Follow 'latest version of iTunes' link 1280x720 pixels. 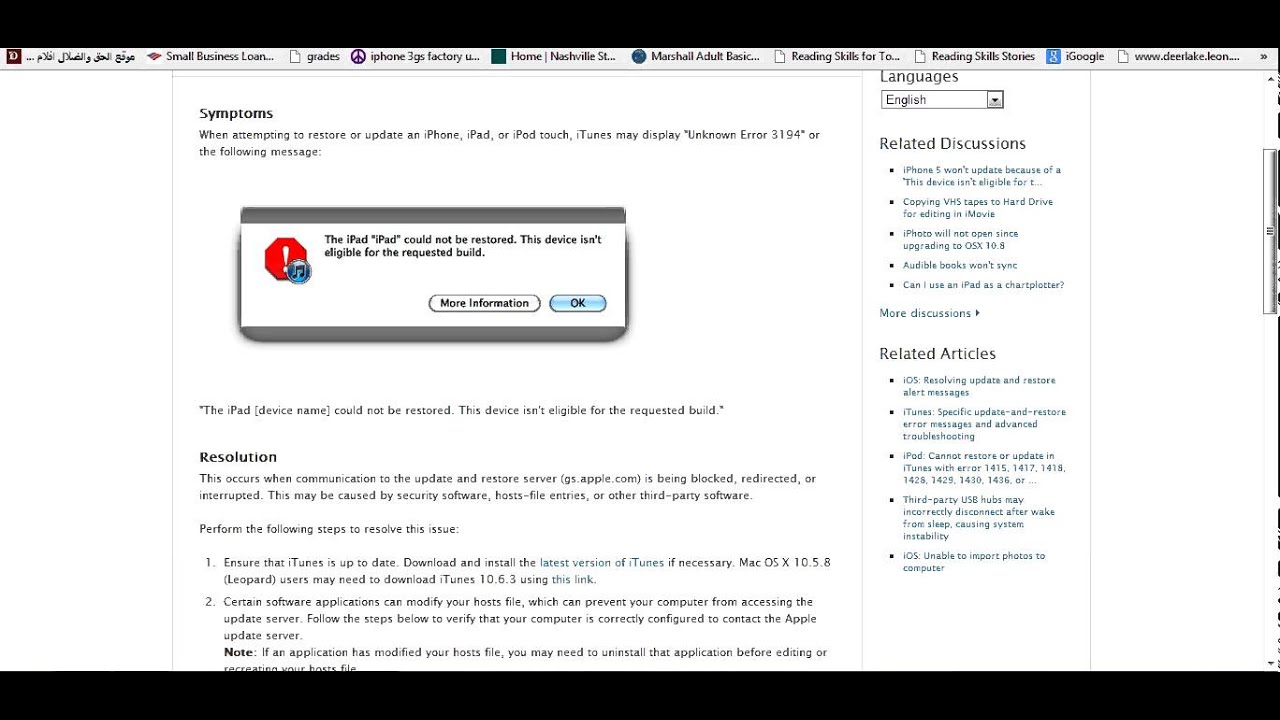click(x=601, y=563)
